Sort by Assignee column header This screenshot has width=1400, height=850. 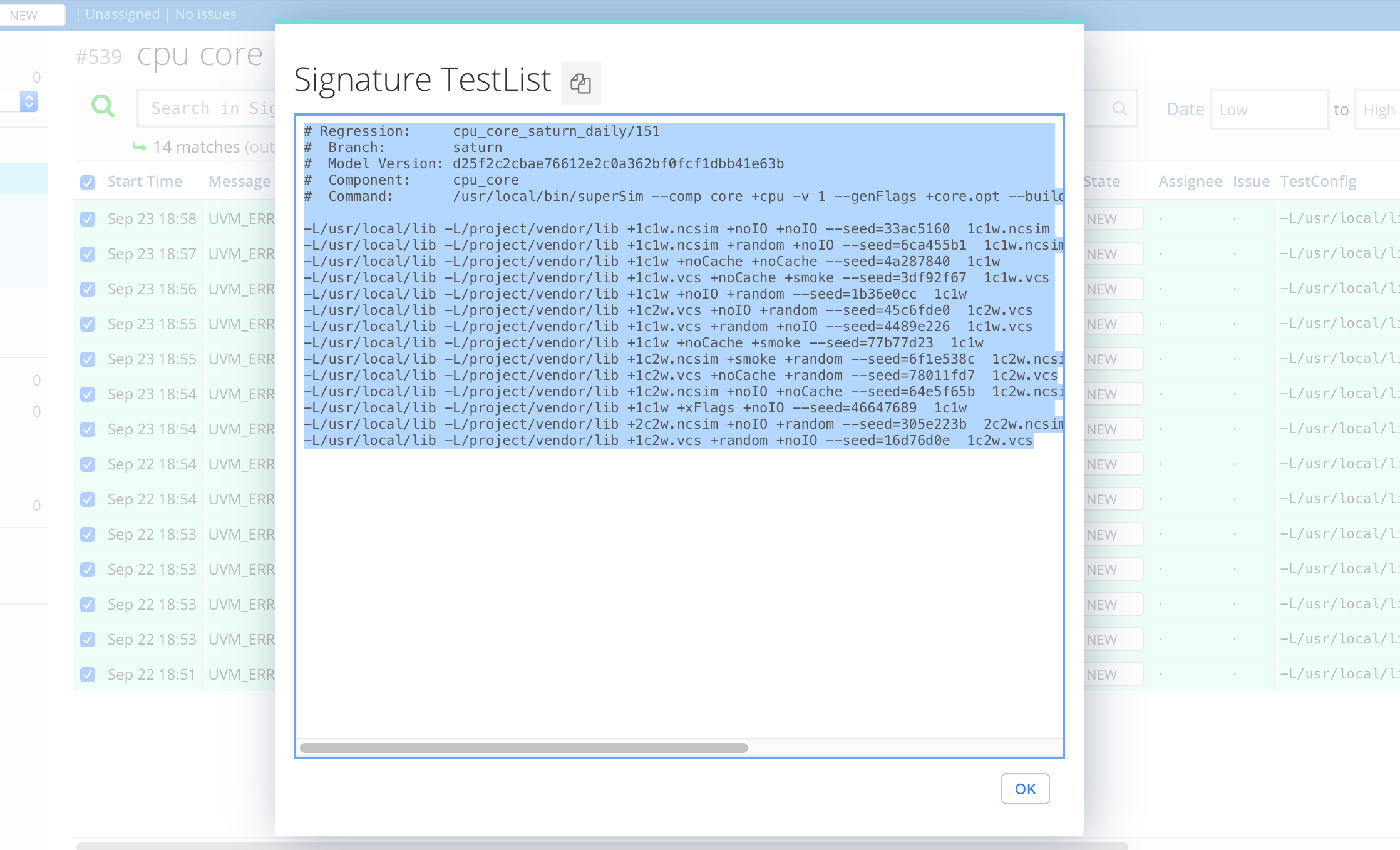pos(1190,182)
